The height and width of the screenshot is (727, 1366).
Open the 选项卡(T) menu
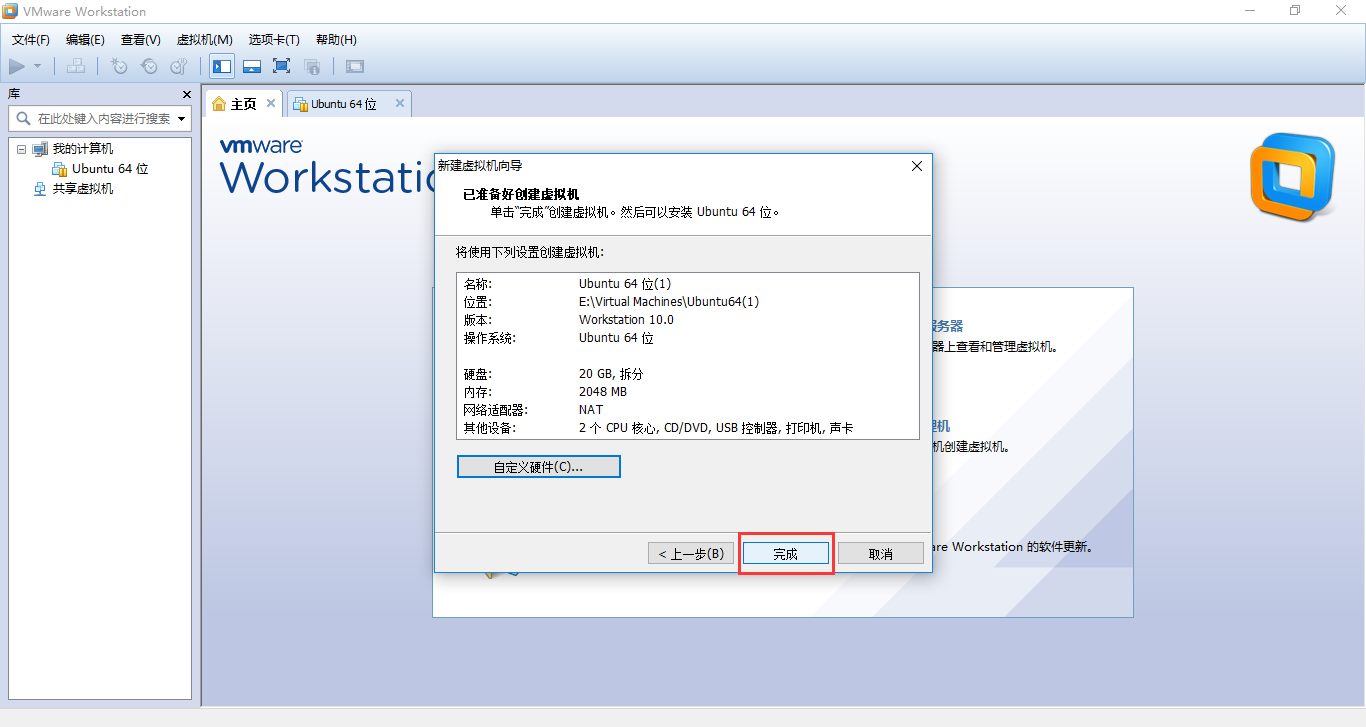[x=274, y=40]
